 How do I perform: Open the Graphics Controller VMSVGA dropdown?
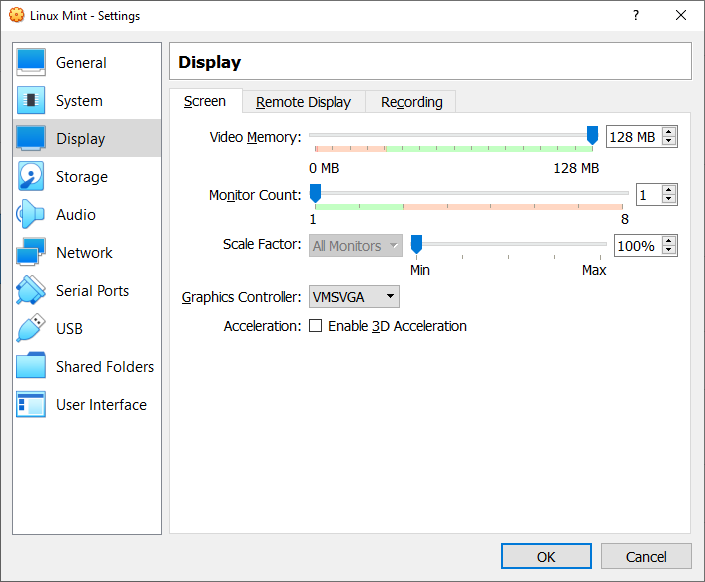click(x=354, y=297)
